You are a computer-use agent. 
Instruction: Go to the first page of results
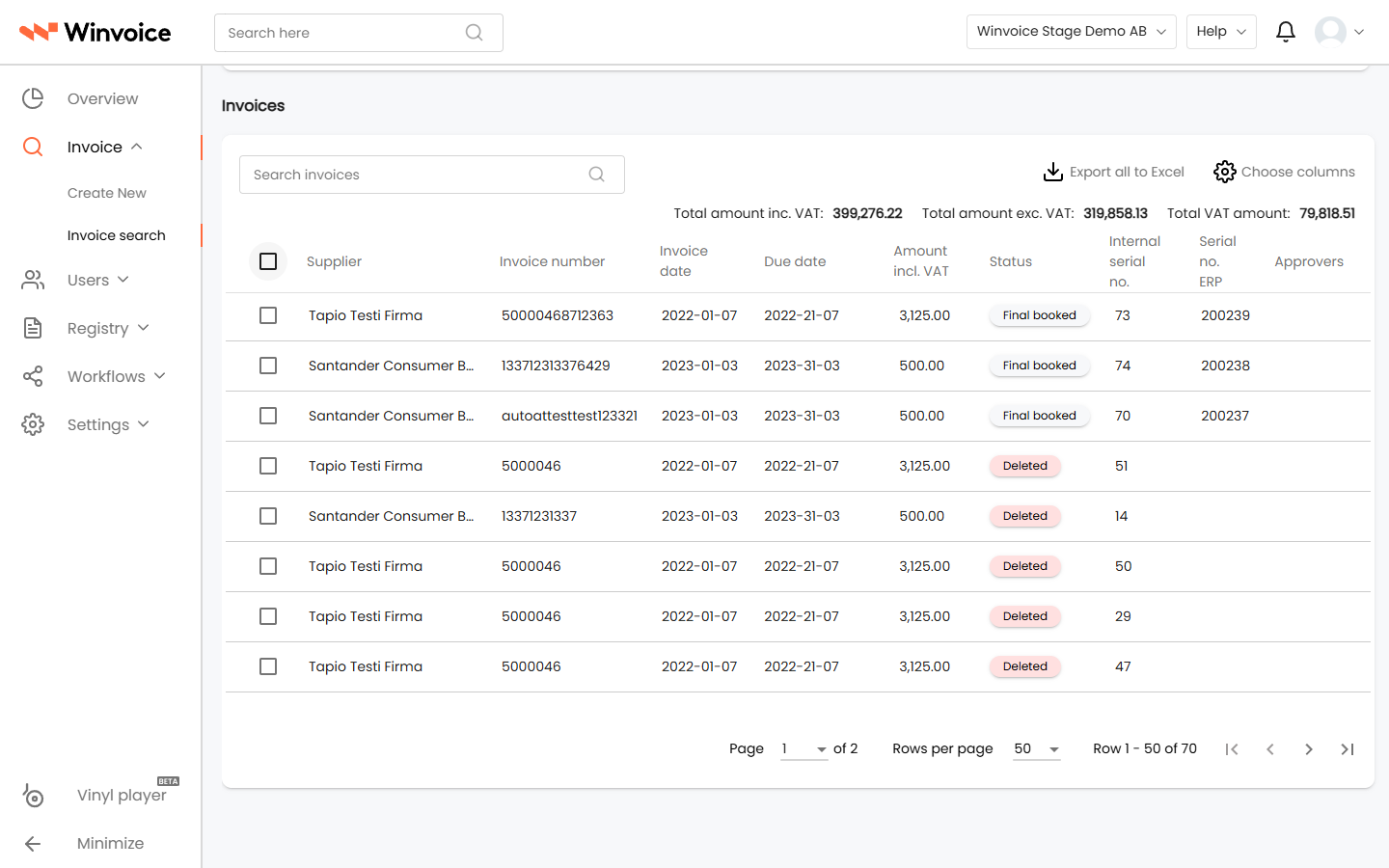(1232, 749)
